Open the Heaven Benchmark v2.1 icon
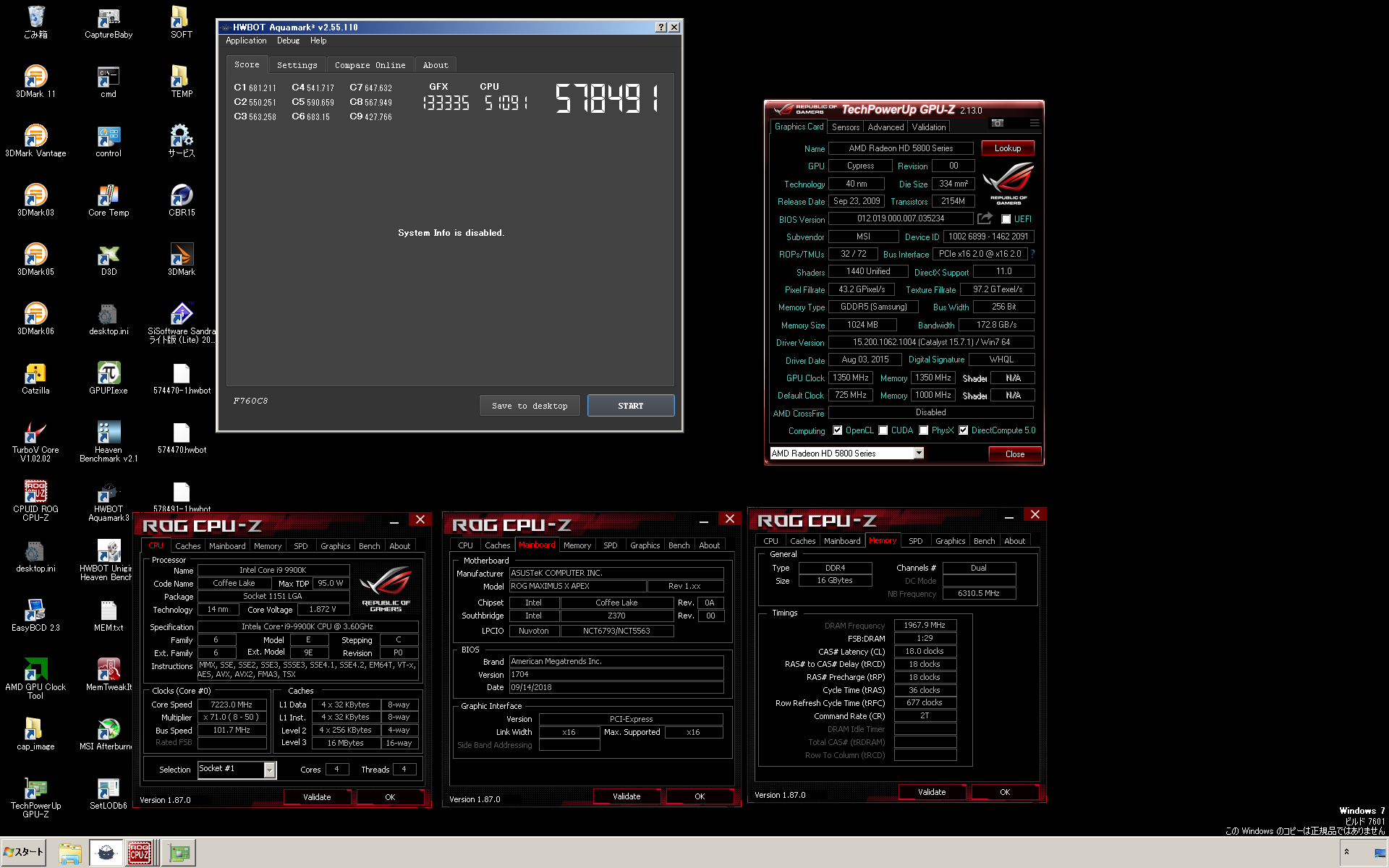This screenshot has height=868, width=1389. 109,441
